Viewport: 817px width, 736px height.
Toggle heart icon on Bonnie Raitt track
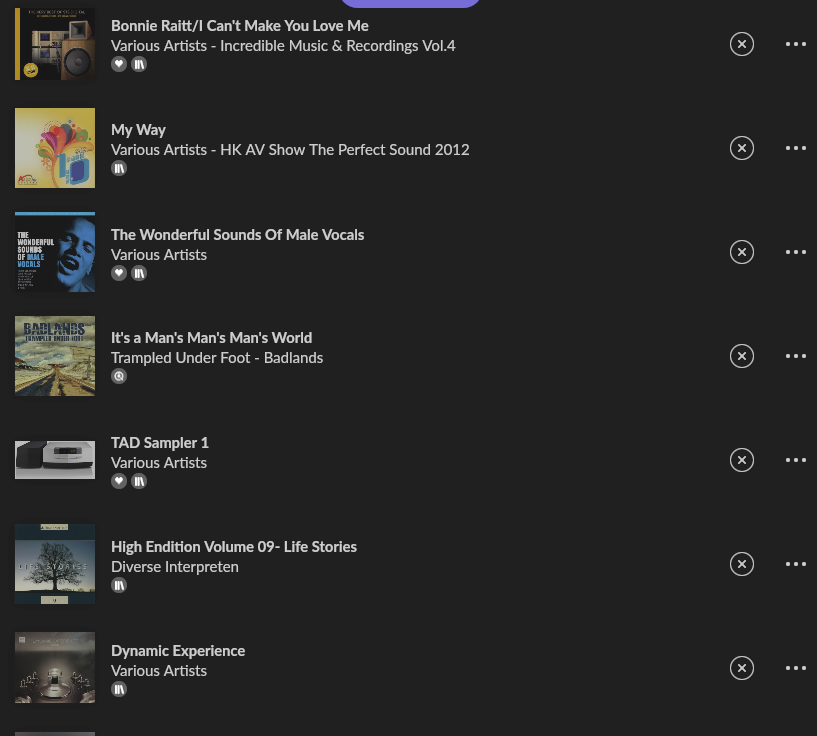(119, 64)
